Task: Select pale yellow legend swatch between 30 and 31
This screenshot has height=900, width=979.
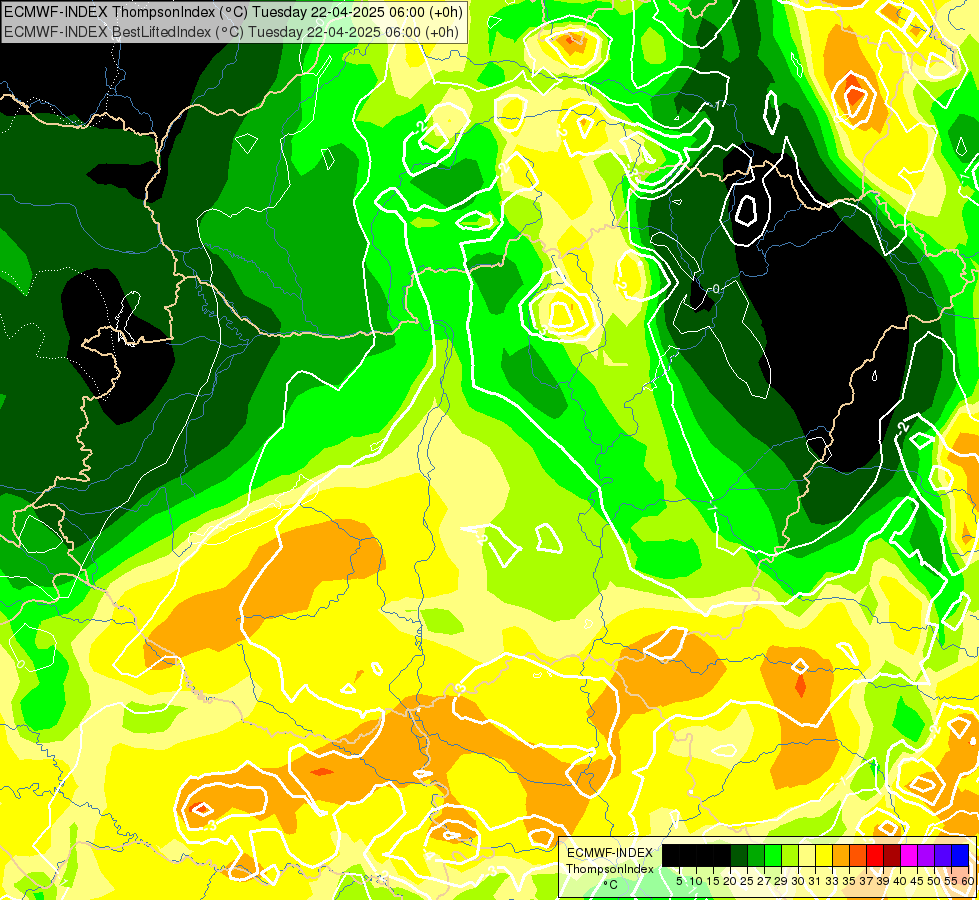Action: pos(807,855)
